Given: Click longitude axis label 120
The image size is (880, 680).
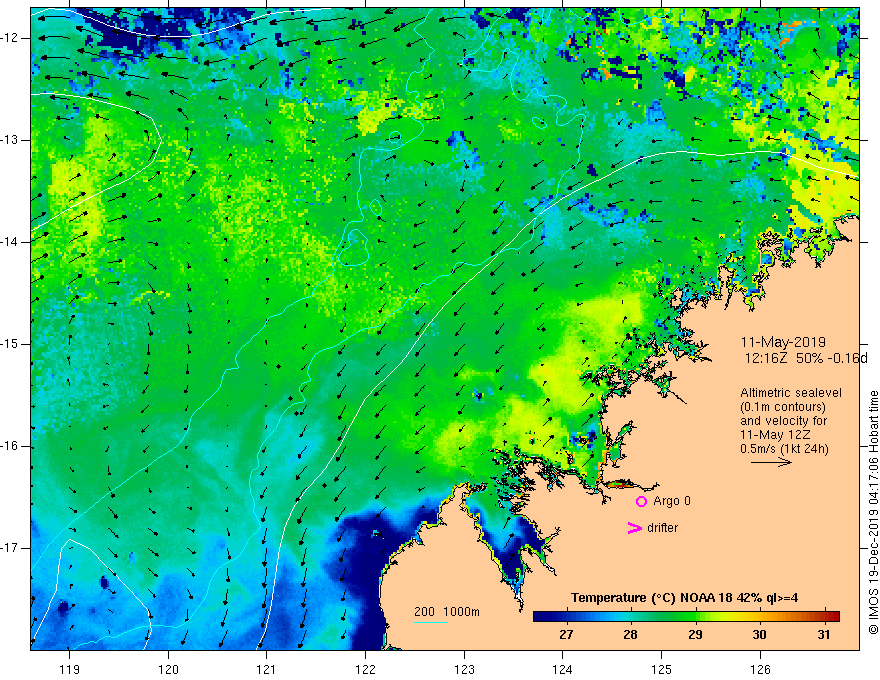Looking at the screenshot, I should (x=168, y=669).
